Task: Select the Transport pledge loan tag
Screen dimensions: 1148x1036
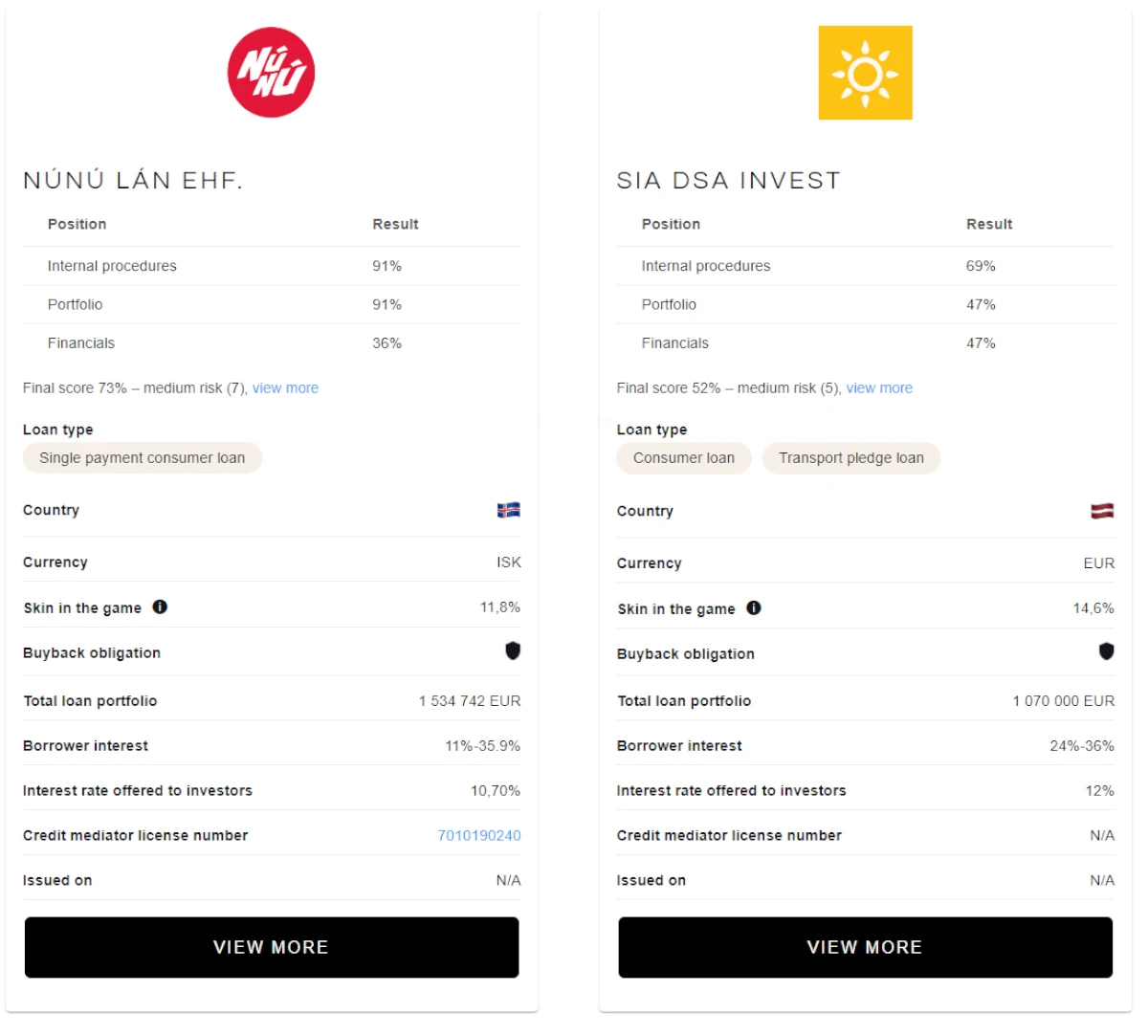Action: (x=851, y=458)
